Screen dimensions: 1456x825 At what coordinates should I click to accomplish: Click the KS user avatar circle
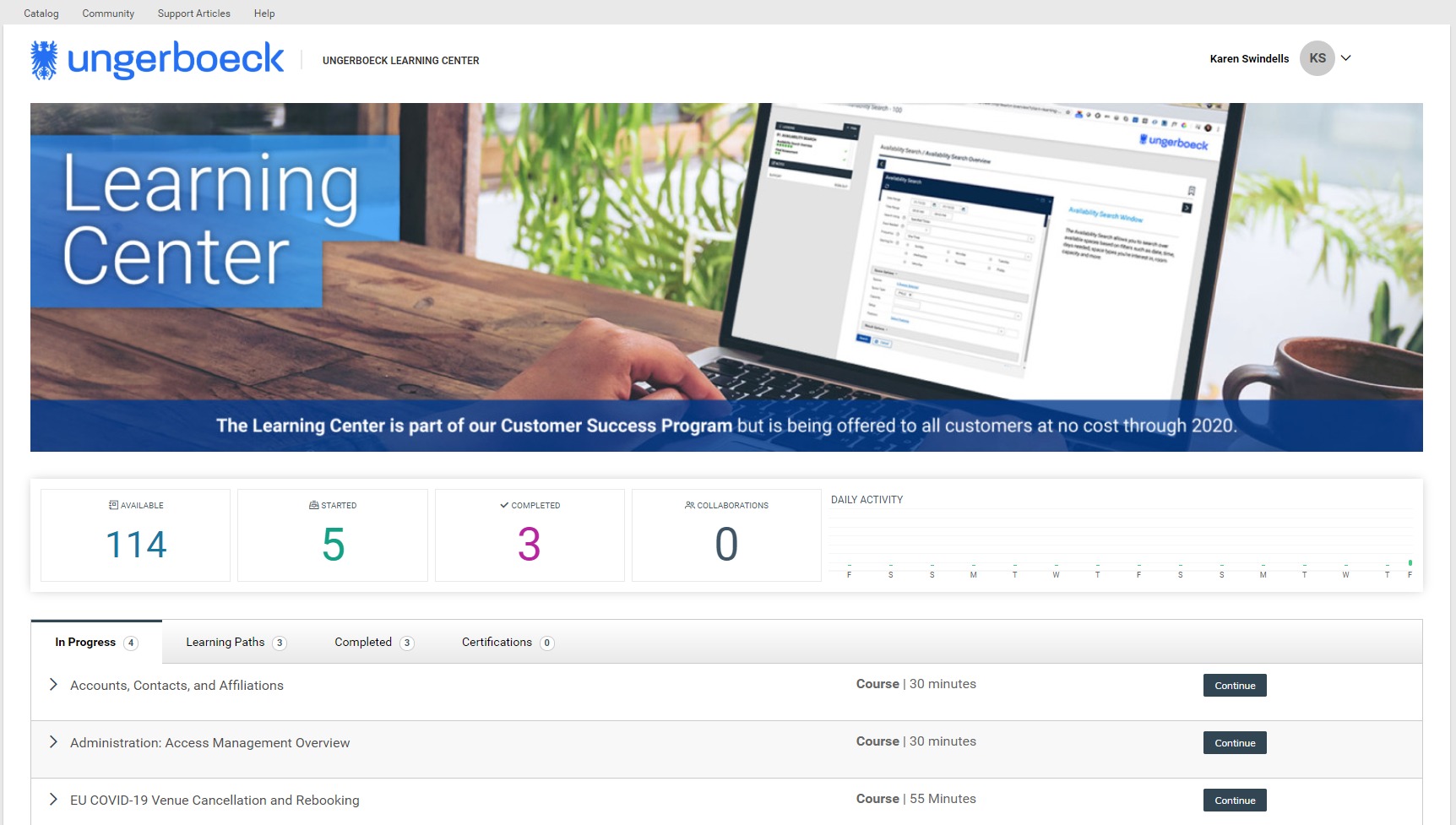(x=1317, y=58)
